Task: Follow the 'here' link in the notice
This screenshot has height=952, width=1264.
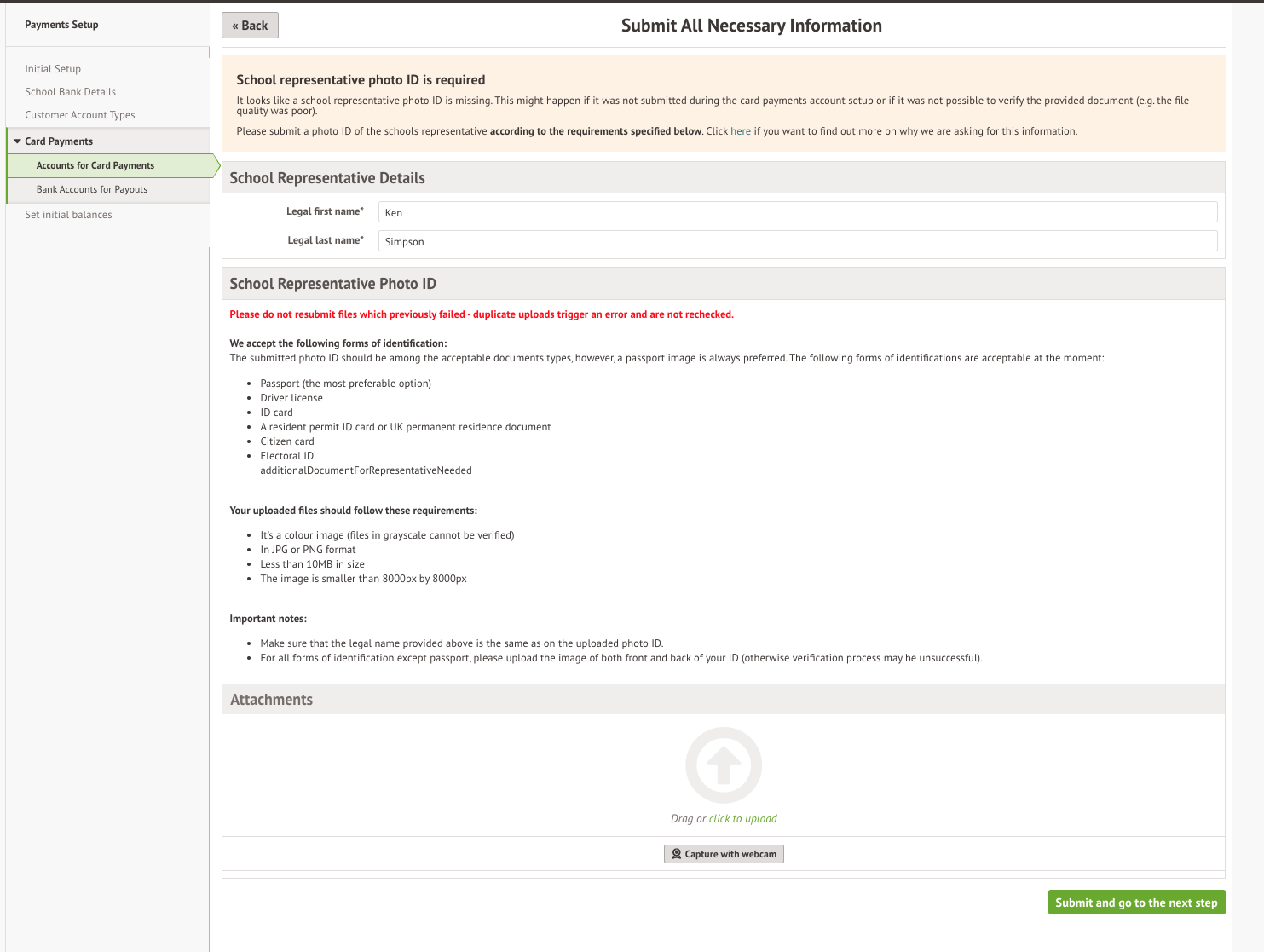Action: [x=741, y=131]
